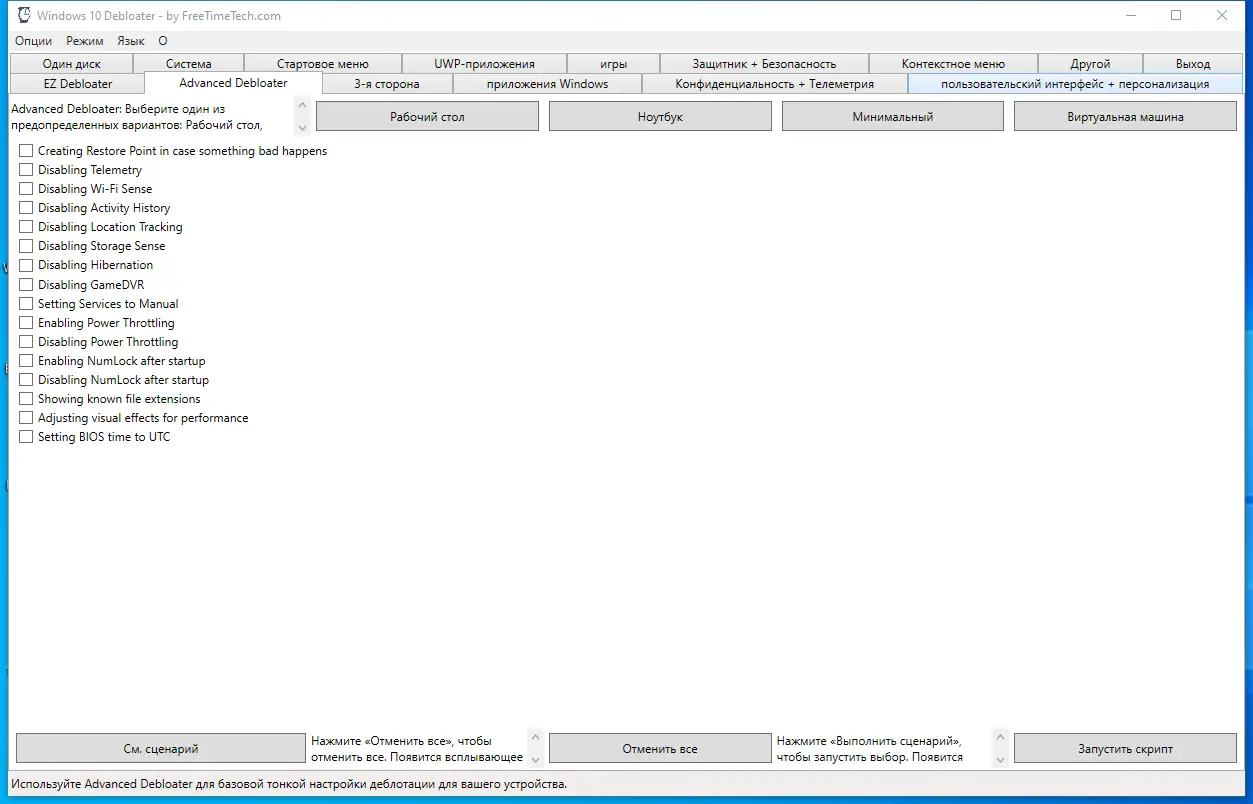Minimize the Windows 10 Debloater window
Screen dimensions: 1253x804
[x=1130, y=15]
